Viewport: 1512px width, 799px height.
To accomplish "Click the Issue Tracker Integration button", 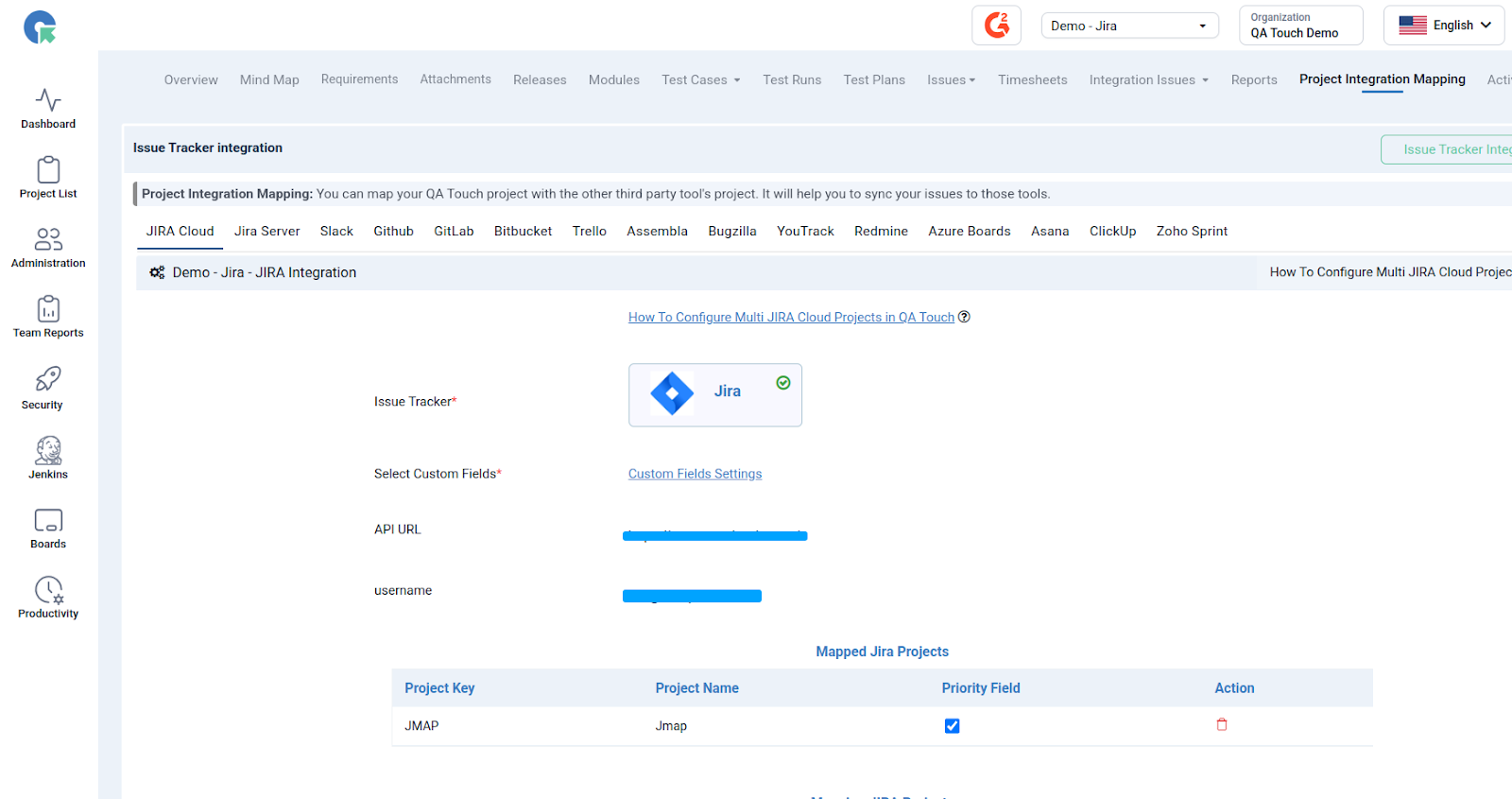I will [1451, 149].
